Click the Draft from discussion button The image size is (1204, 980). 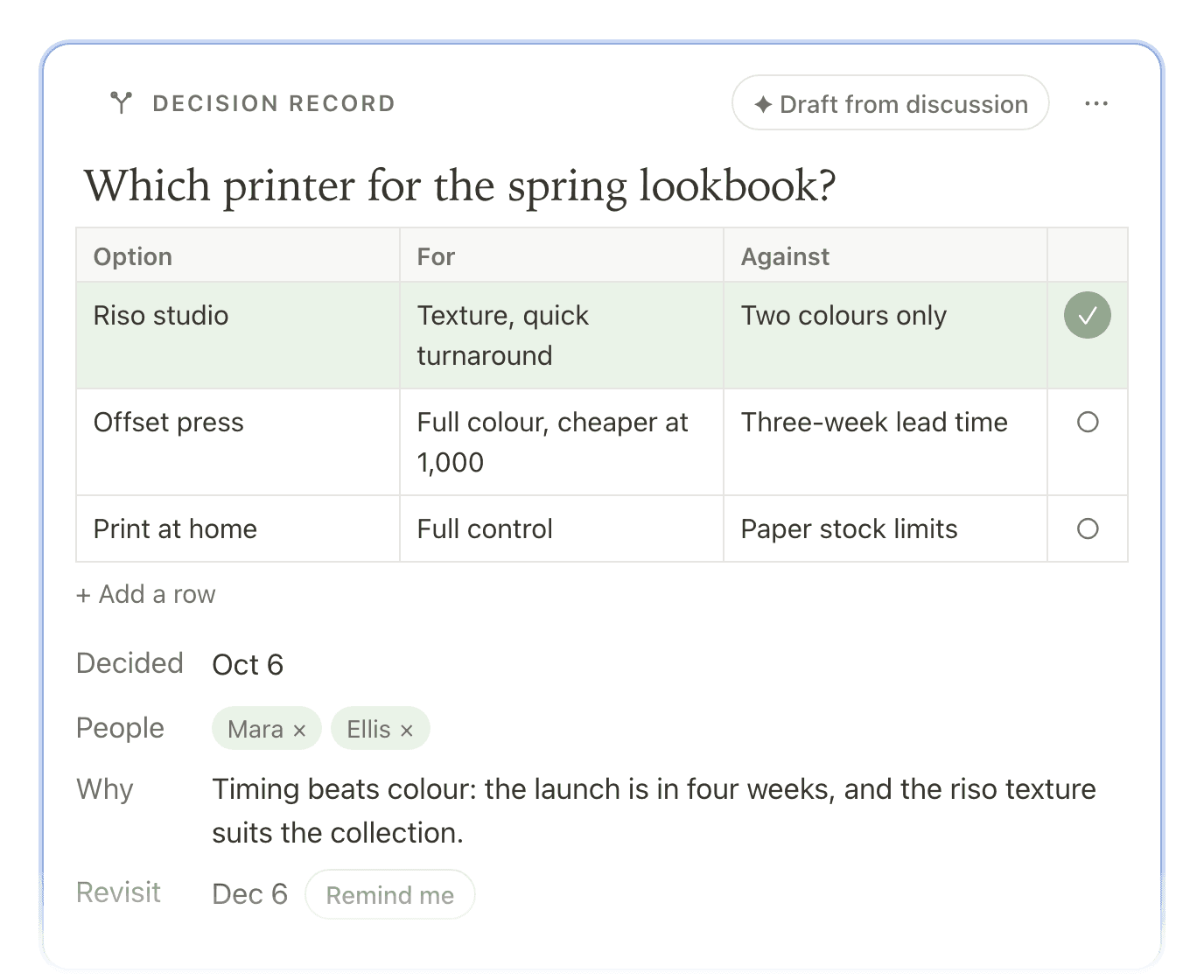[x=891, y=103]
